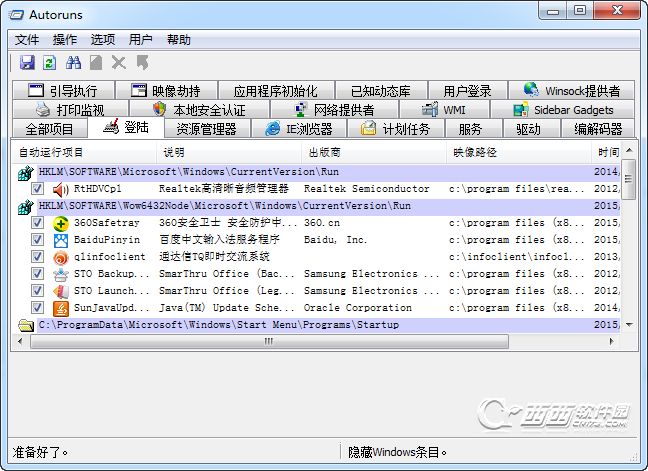The height and width of the screenshot is (471, 648).
Task: Switch to the 打印监视 tab
Action: coord(70,110)
